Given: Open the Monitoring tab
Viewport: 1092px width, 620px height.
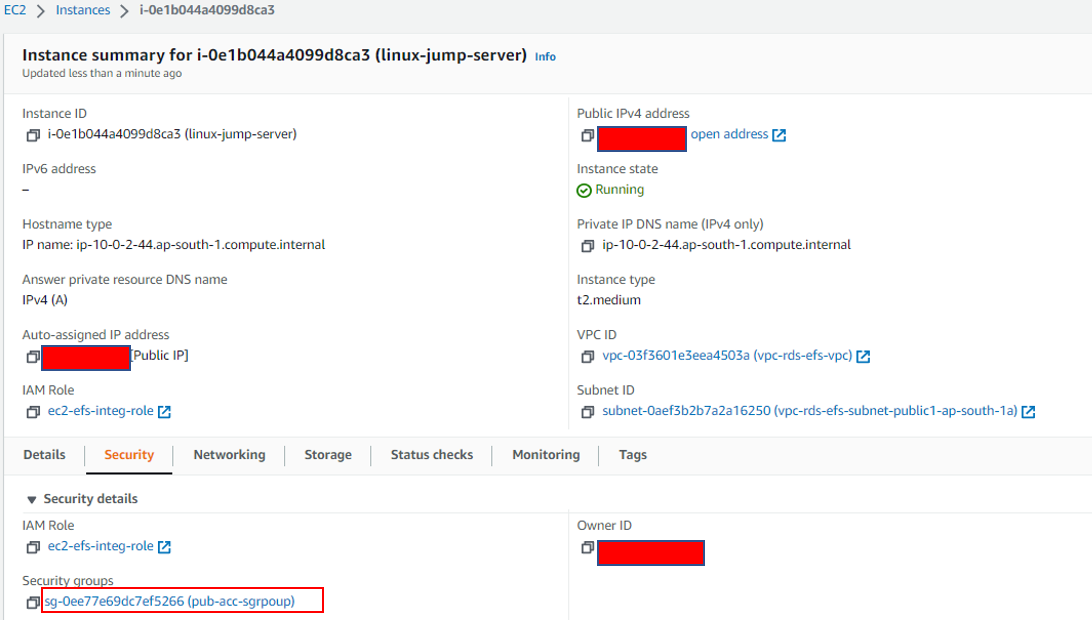Looking at the screenshot, I should point(546,455).
